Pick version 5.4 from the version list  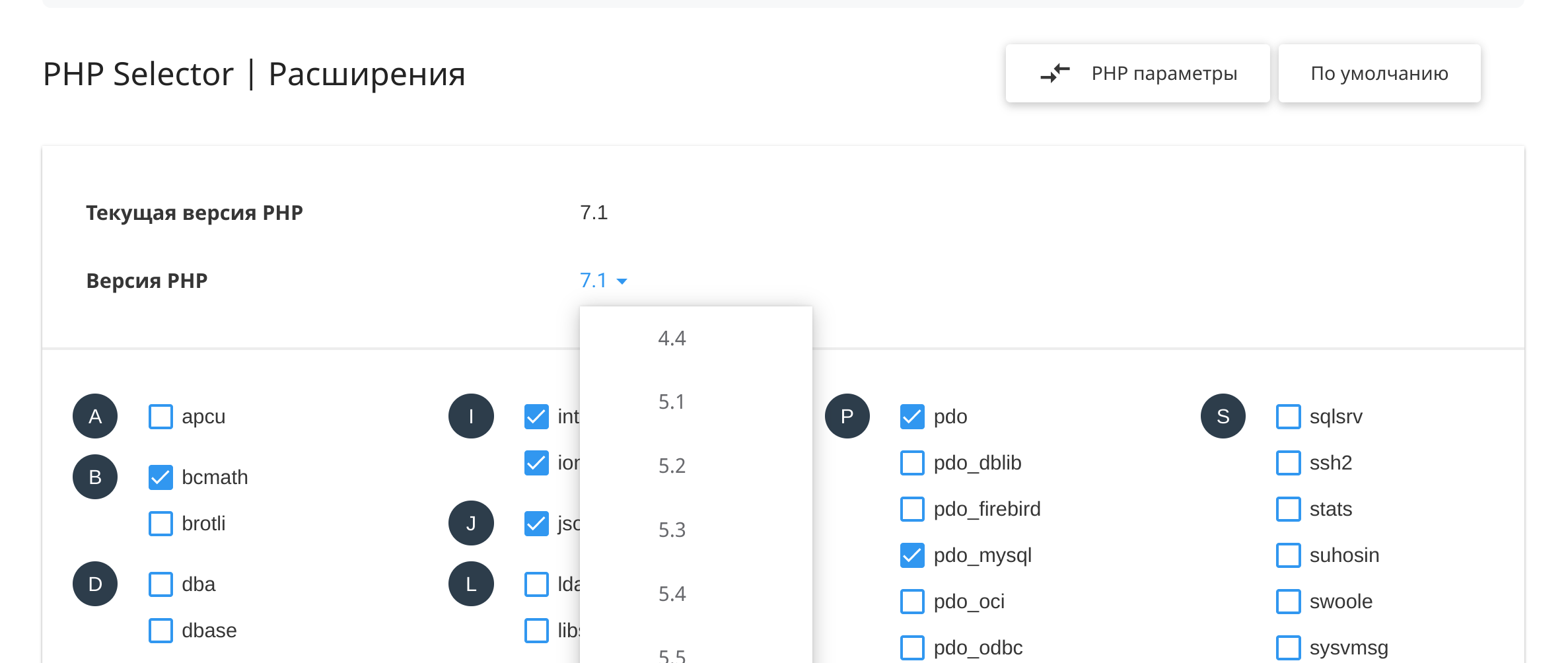[x=672, y=594]
